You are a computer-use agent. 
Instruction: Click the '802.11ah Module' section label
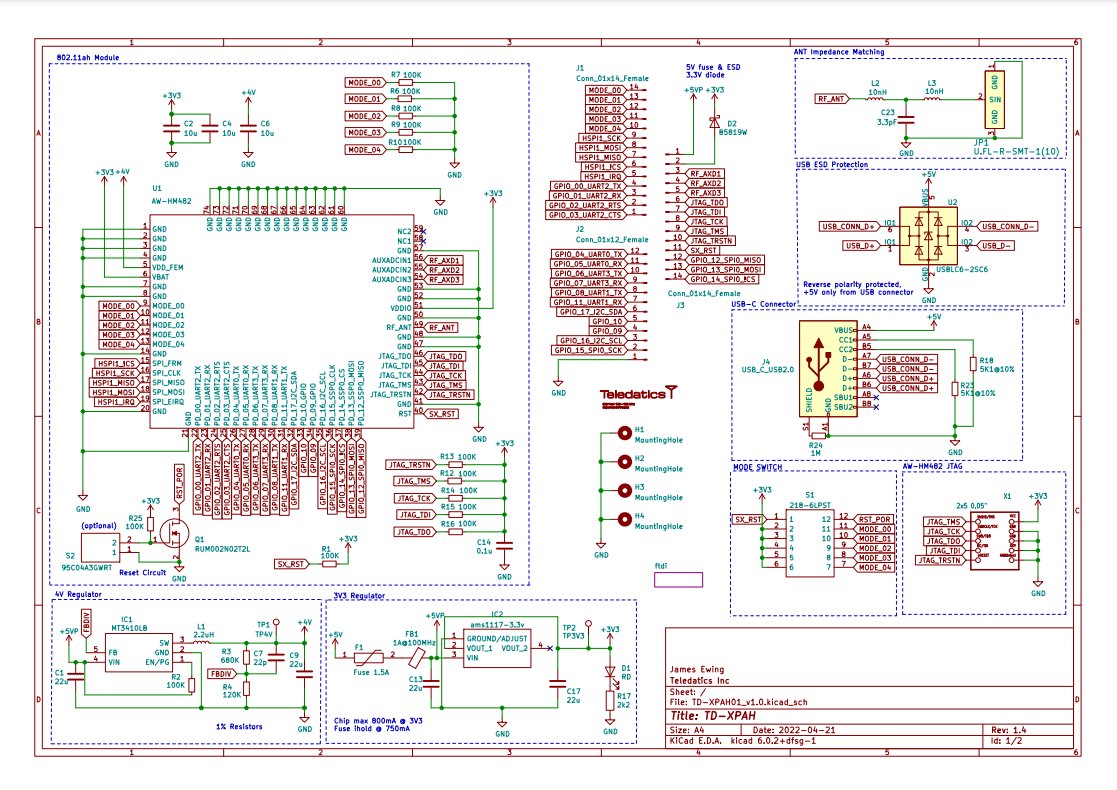coord(88,58)
